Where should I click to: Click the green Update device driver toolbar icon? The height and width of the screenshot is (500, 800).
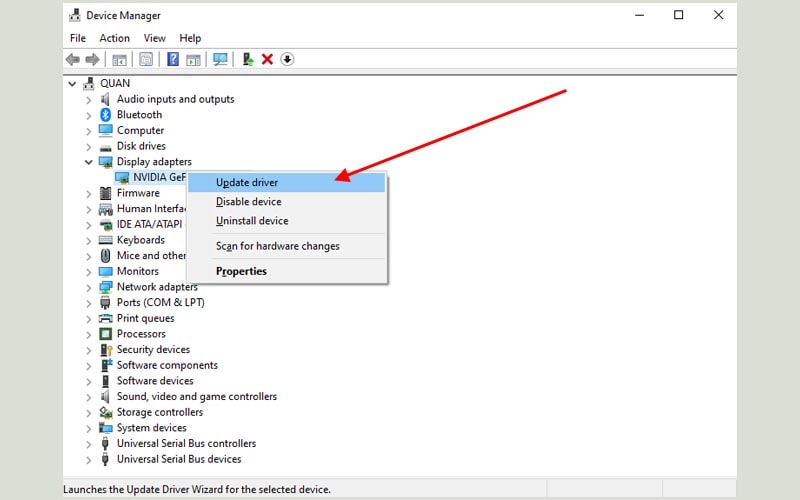click(248, 60)
